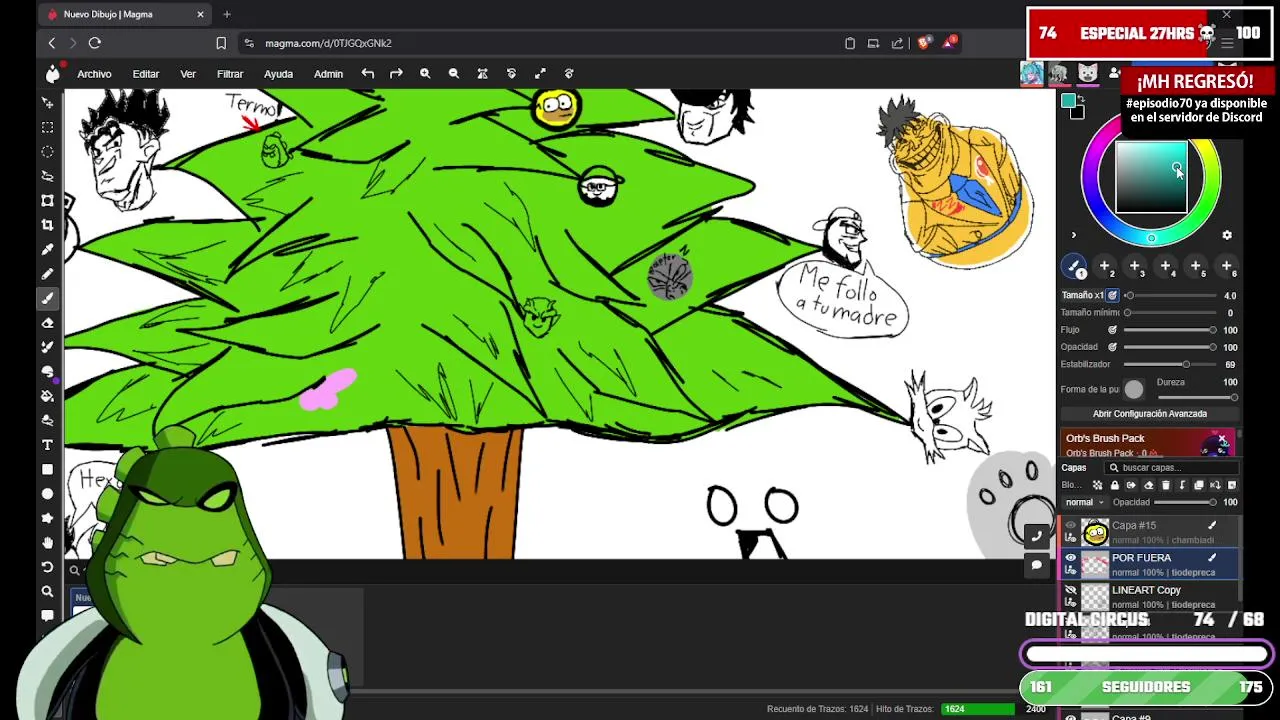The image size is (1280, 720).
Task: Select the Brush tool
Action: click(47, 298)
